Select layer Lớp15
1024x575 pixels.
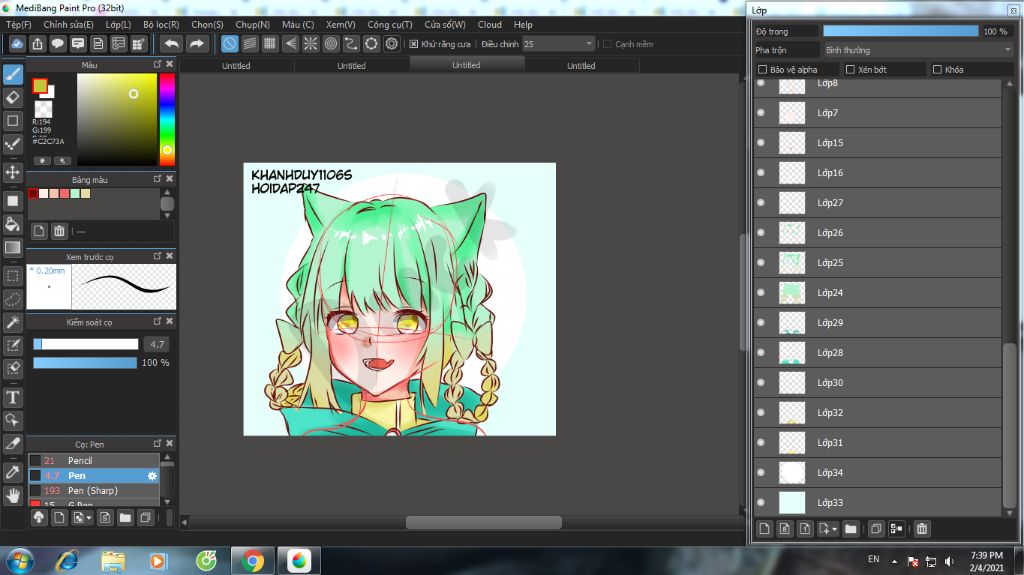pos(878,142)
